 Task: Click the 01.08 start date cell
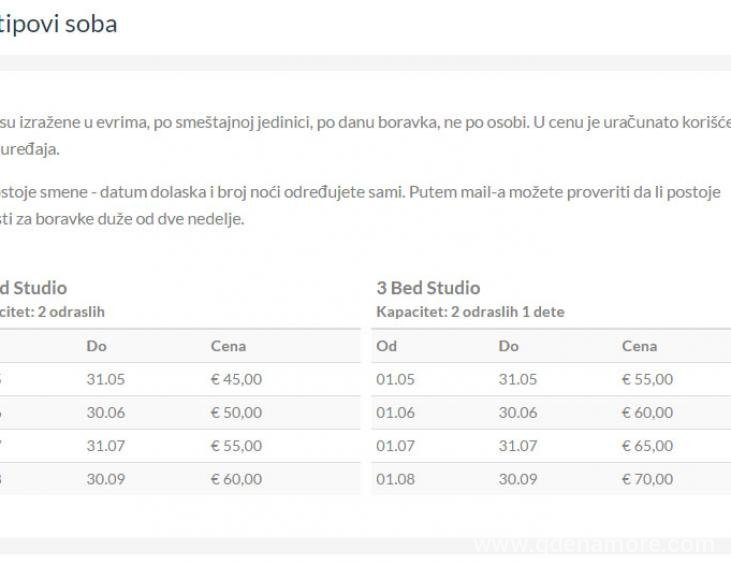[x=395, y=479]
